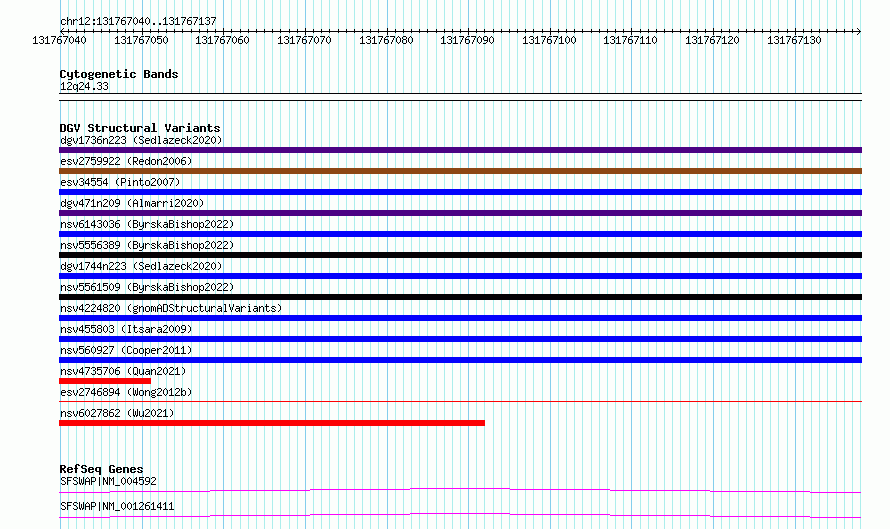The width and height of the screenshot is (890, 529).
Task: Click the dgv471n209 (Almarri2020) label
Action: point(132,203)
